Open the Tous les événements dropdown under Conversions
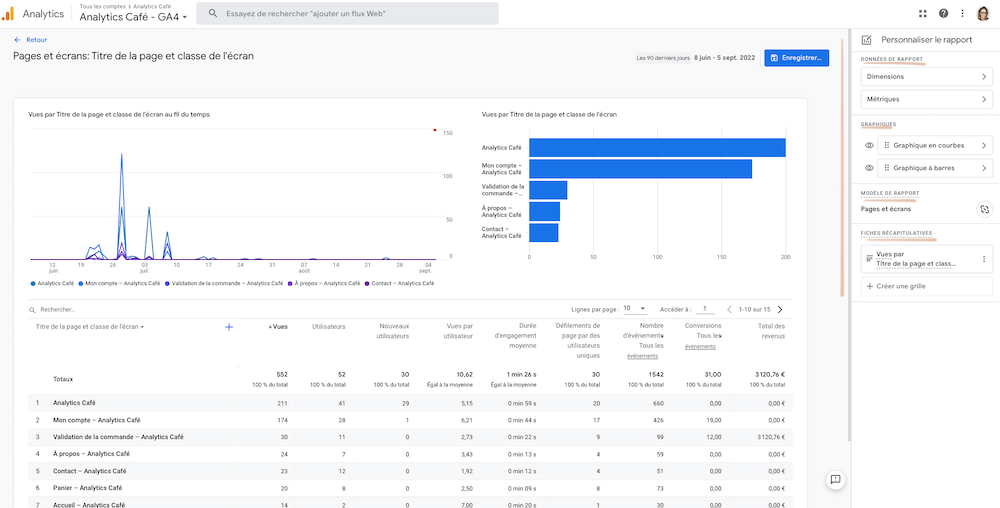This screenshot has height=508, width=1000. [x=703, y=341]
